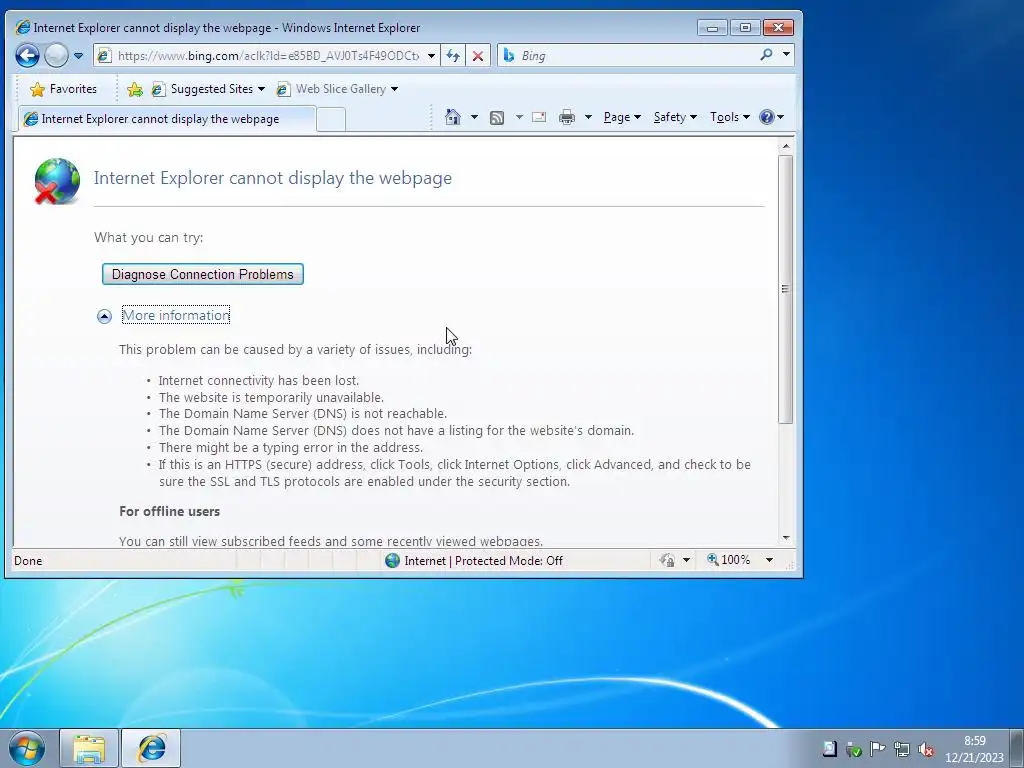
Task: Open recent pages dropdown beside Forward button
Action: pyautogui.click(x=78, y=56)
